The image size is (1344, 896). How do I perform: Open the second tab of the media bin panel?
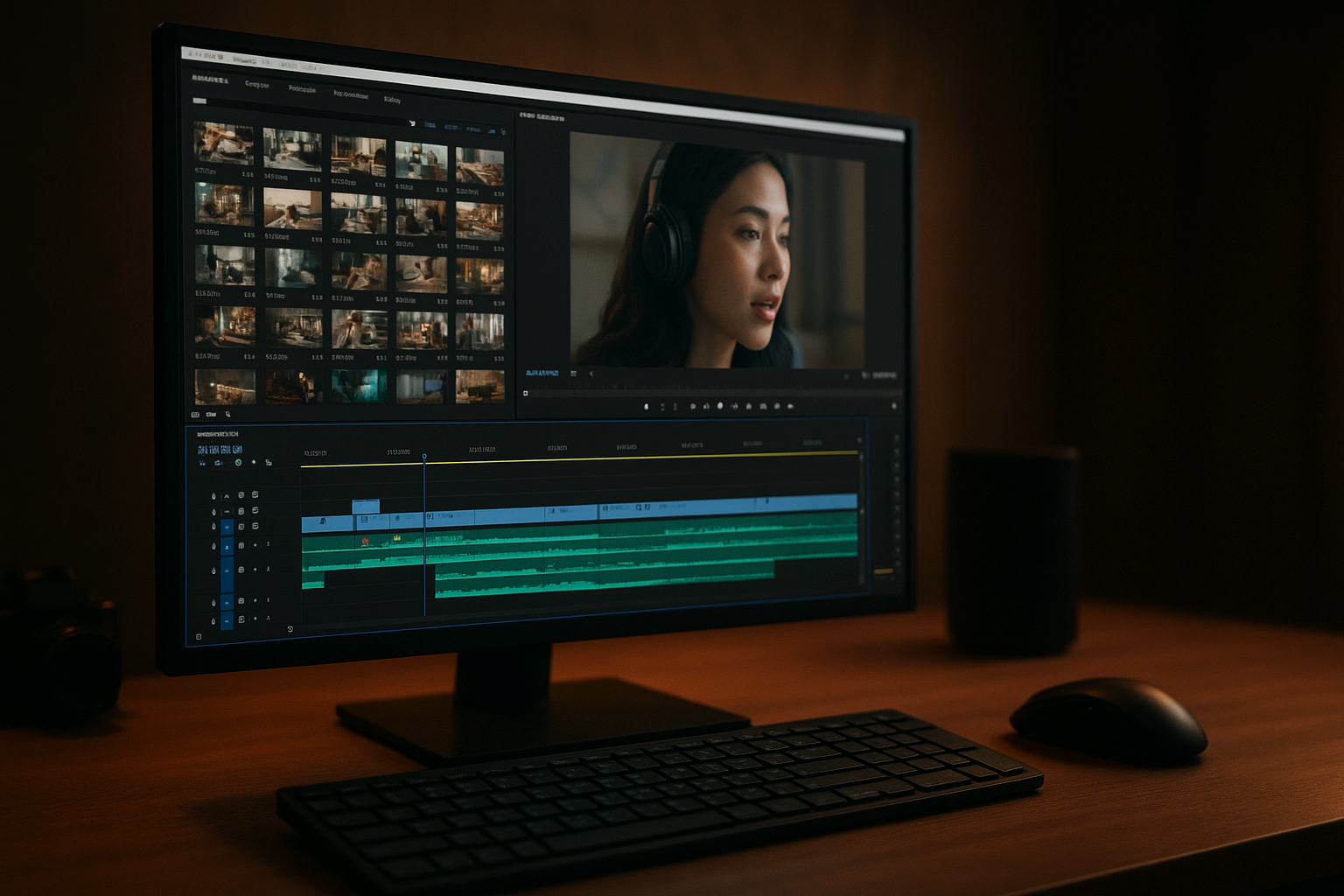257,84
